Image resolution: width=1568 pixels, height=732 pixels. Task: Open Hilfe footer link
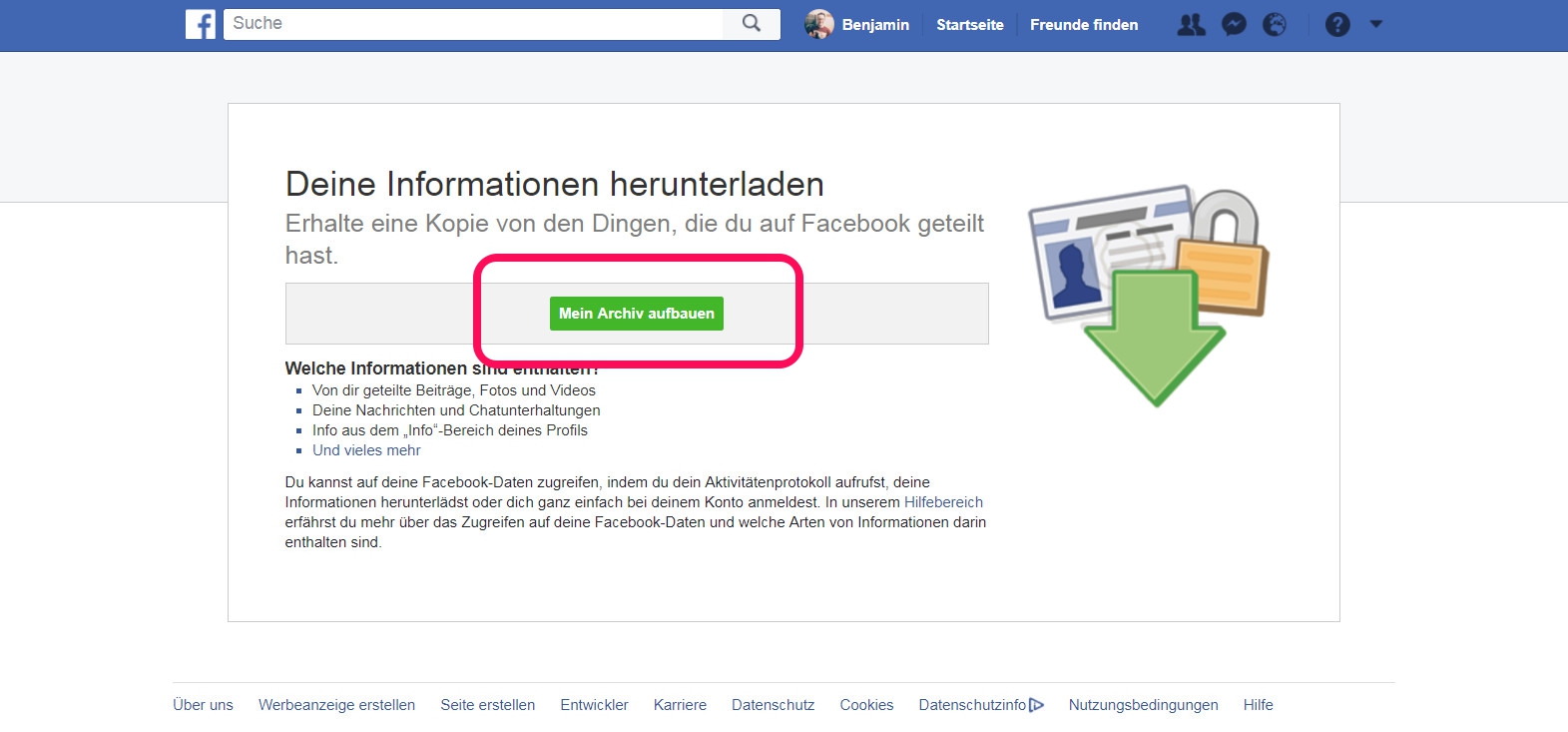coord(1258,705)
